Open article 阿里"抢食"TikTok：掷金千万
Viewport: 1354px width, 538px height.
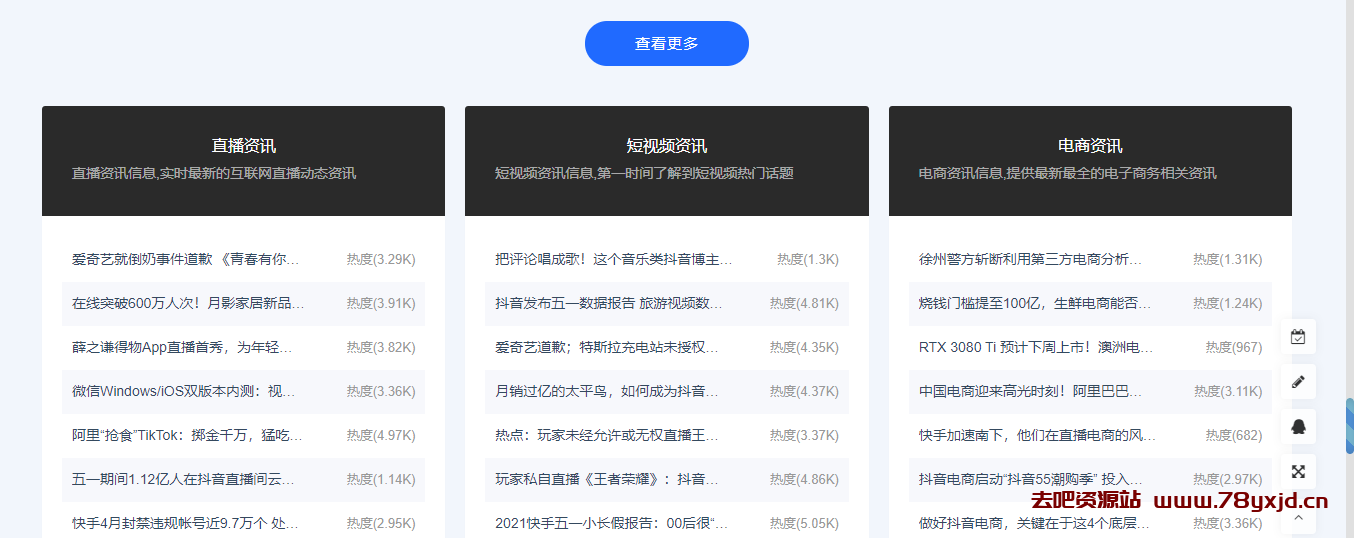[187, 435]
